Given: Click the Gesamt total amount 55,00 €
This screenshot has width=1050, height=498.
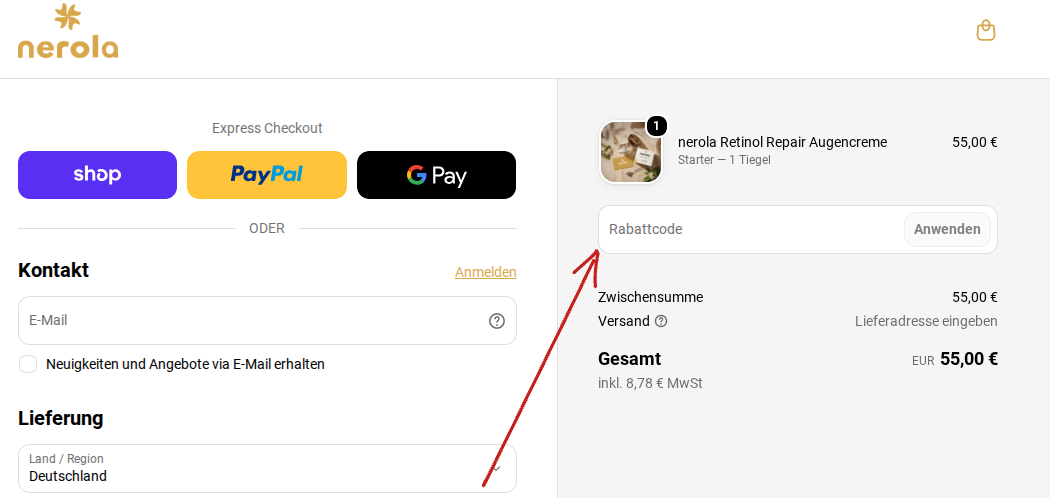Looking at the screenshot, I should click(969, 359).
